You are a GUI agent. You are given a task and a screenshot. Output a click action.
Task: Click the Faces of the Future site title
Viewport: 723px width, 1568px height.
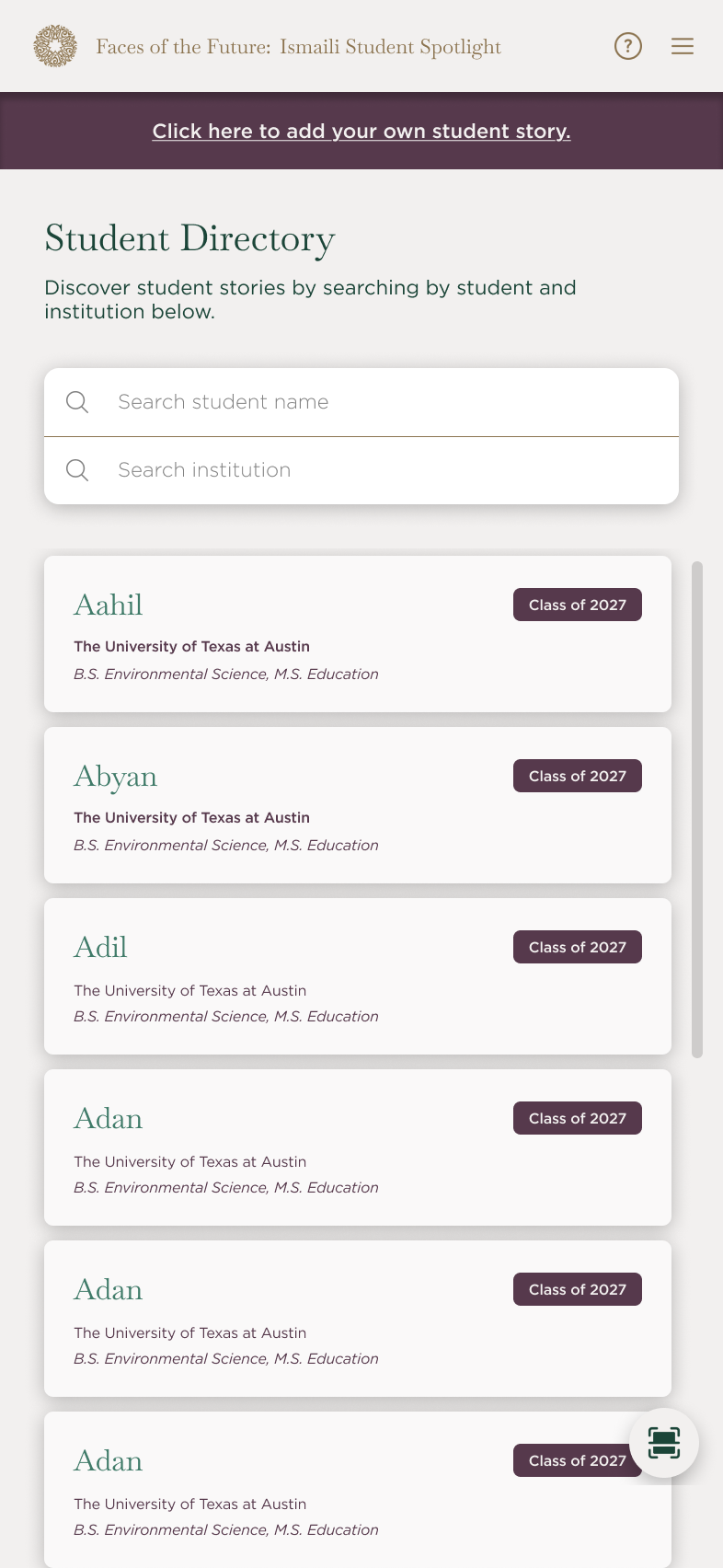point(299,47)
